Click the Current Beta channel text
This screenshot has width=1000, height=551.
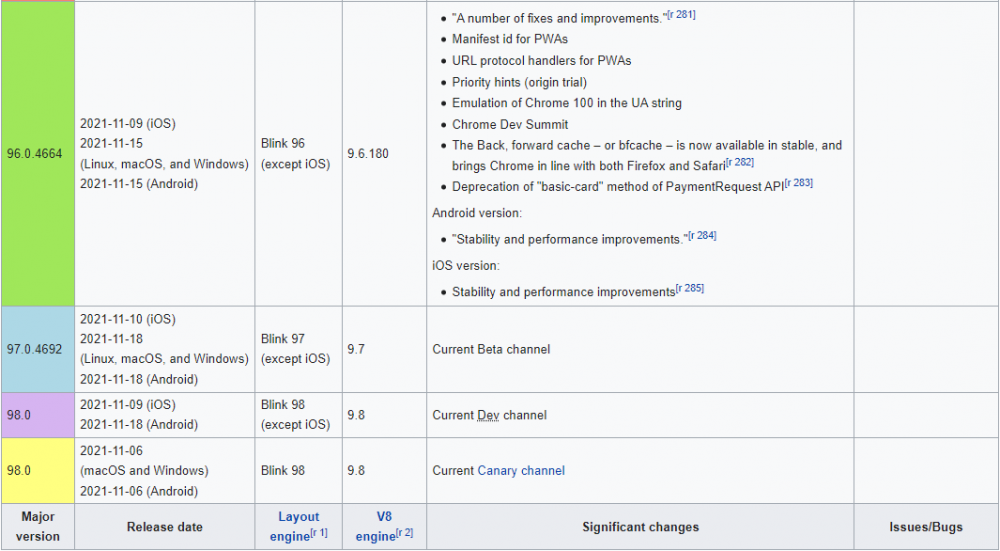(x=491, y=349)
